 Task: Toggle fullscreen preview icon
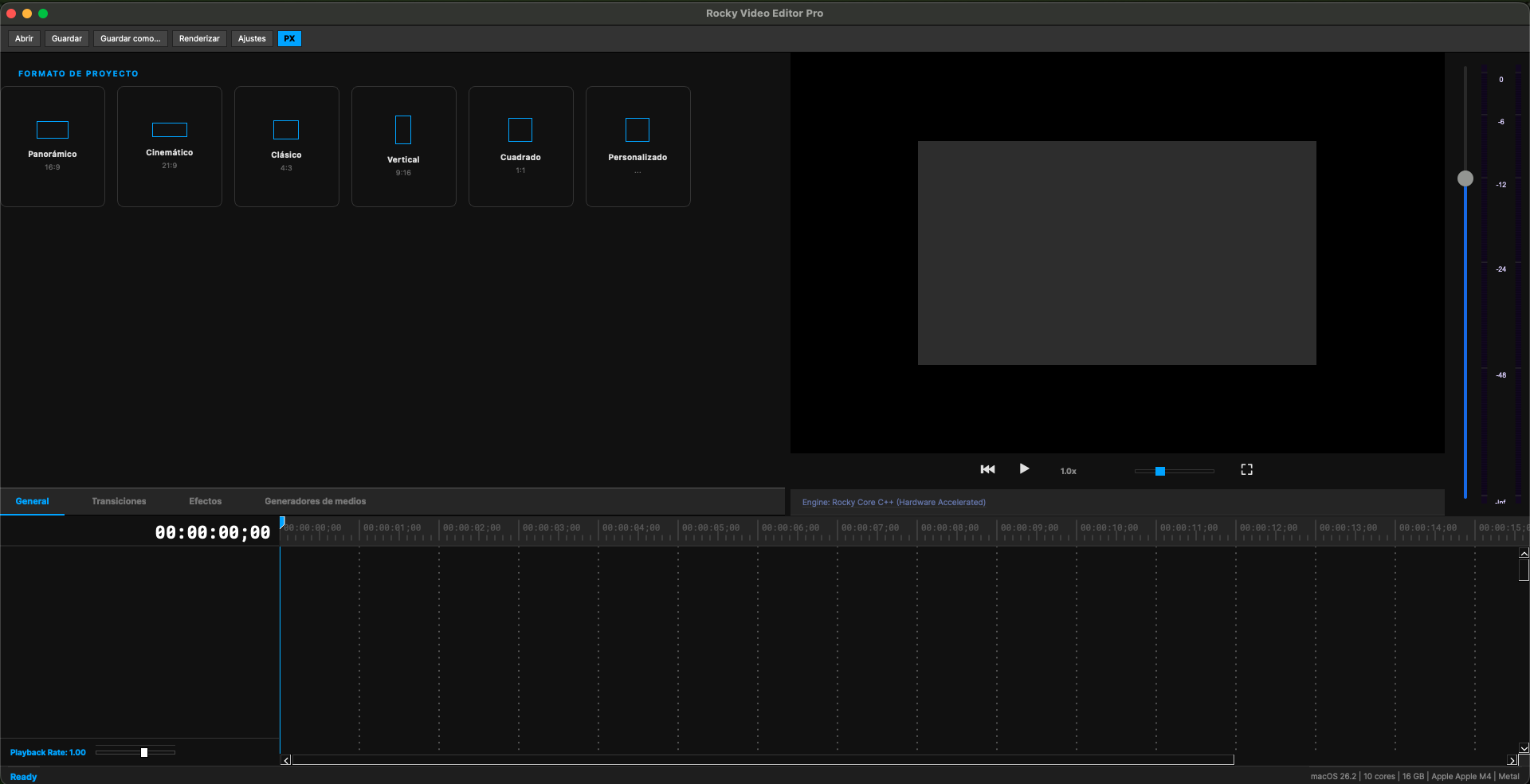pyautogui.click(x=1246, y=469)
